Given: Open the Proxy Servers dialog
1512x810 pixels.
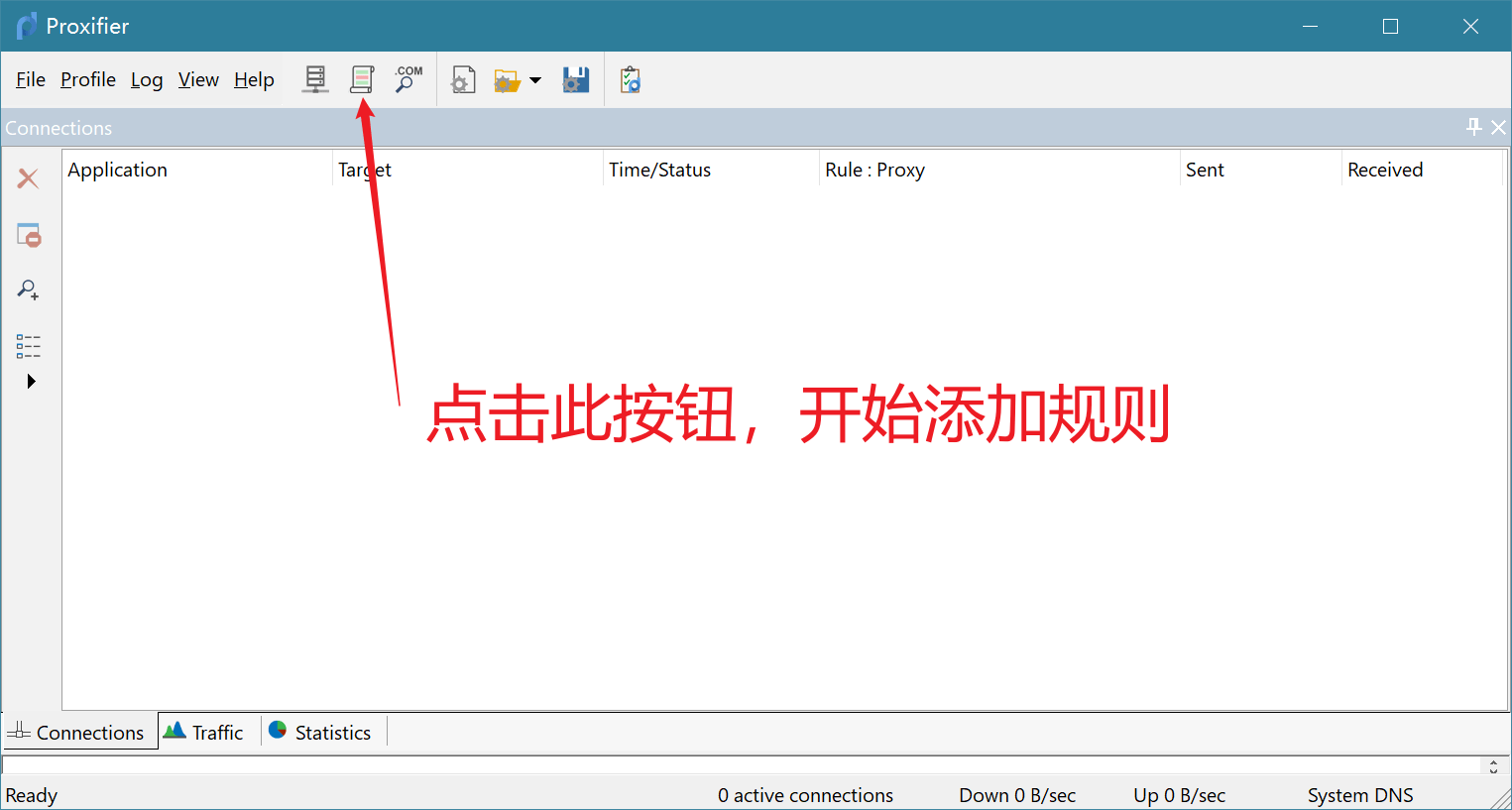Looking at the screenshot, I should (315, 79).
